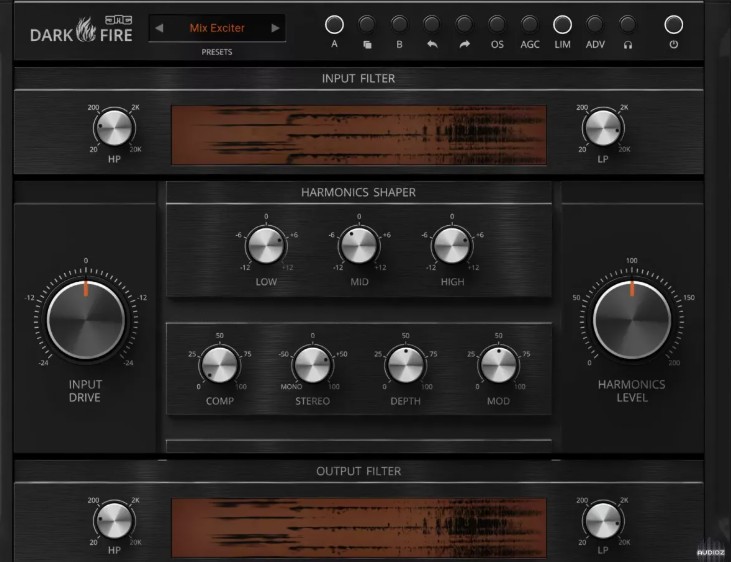The image size is (731, 562).
Task: Click the DEPTH knob
Action: [x=406, y=365]
